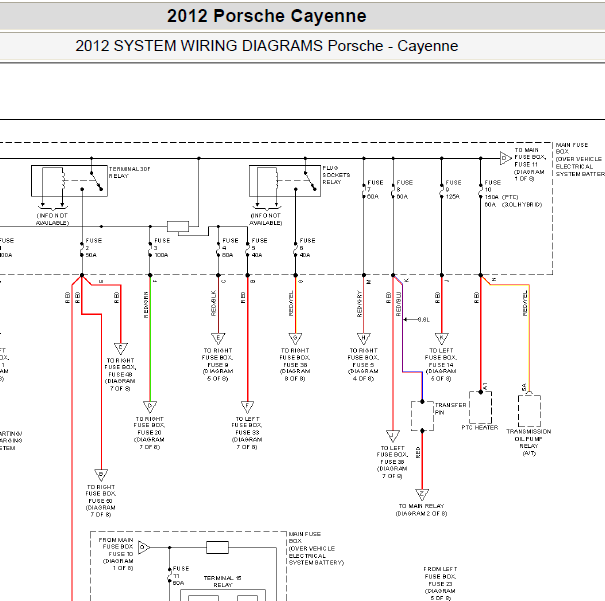Screen dimensions: 605x601
Task: Click "TO MAIN RELAY (DIAGRAM 2 OF 8)" reference
Action: click(421, 510)
